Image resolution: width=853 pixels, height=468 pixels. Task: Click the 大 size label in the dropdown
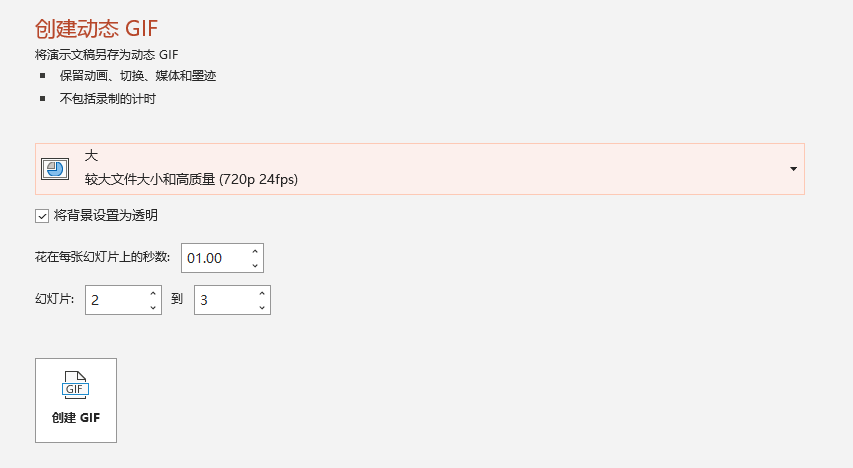pos(91,156)
